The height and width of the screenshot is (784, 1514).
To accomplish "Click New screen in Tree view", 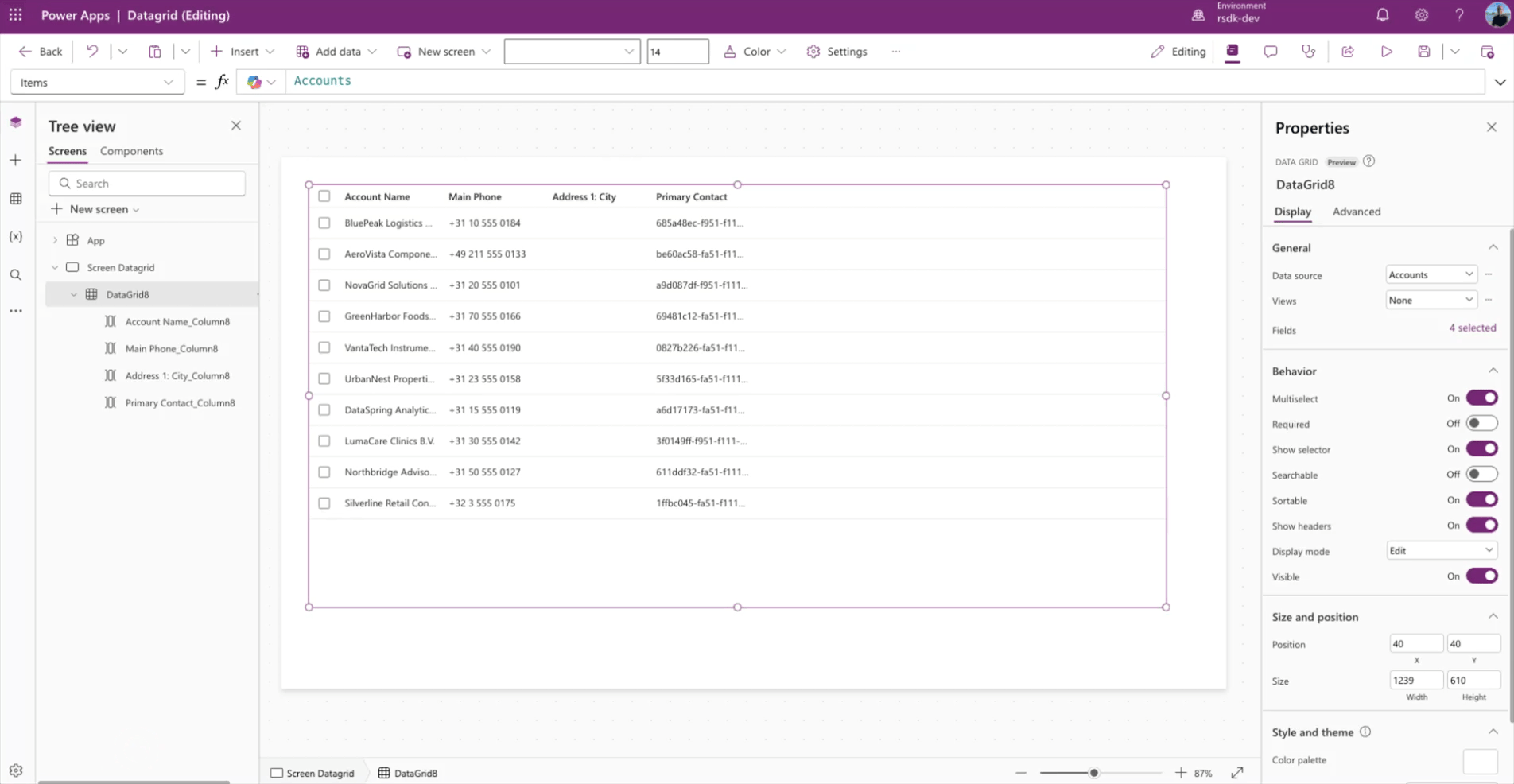I will pyautogui.click(x=95, y=209).
